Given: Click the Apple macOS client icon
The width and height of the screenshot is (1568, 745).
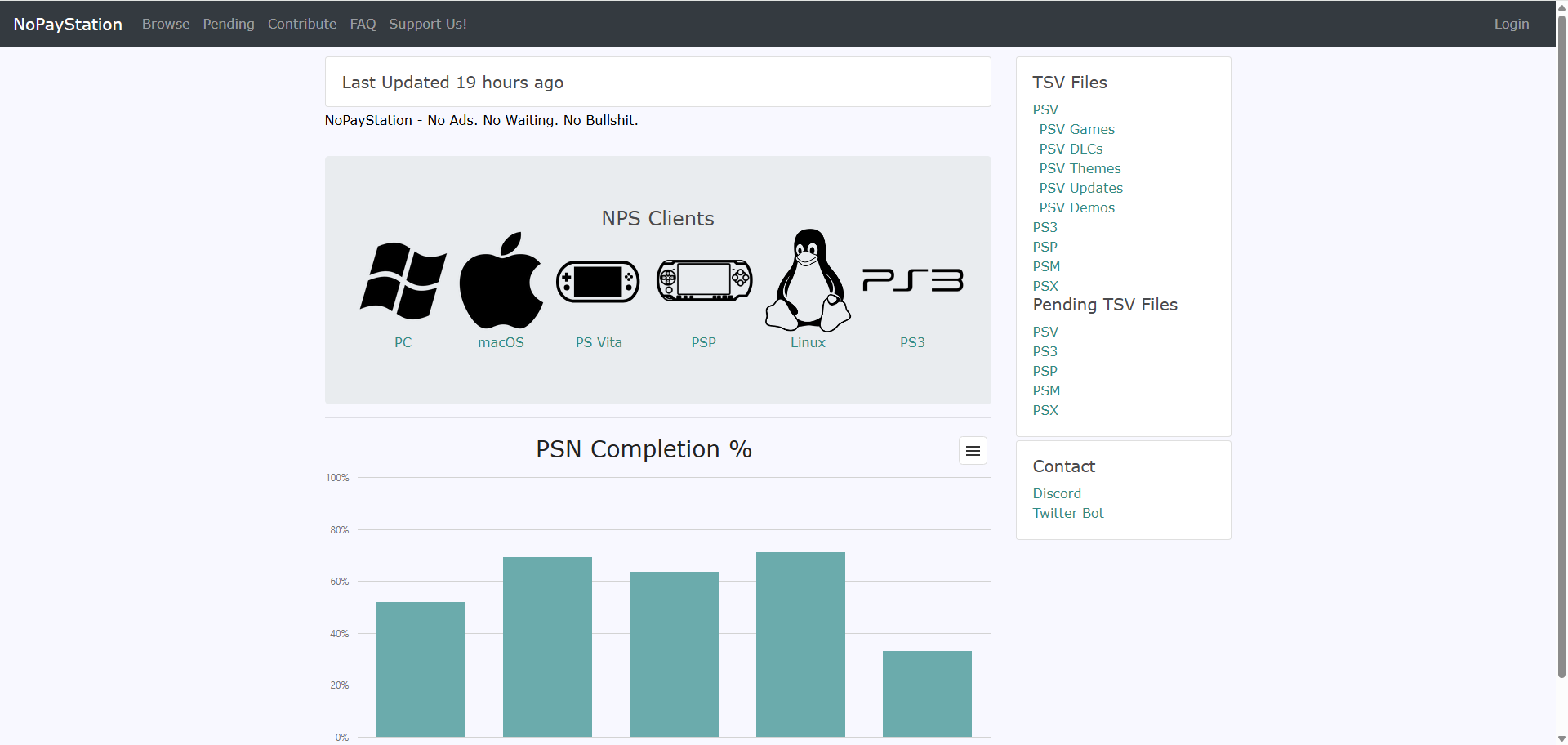Looking at the screenshot, I should click(501, 280).
